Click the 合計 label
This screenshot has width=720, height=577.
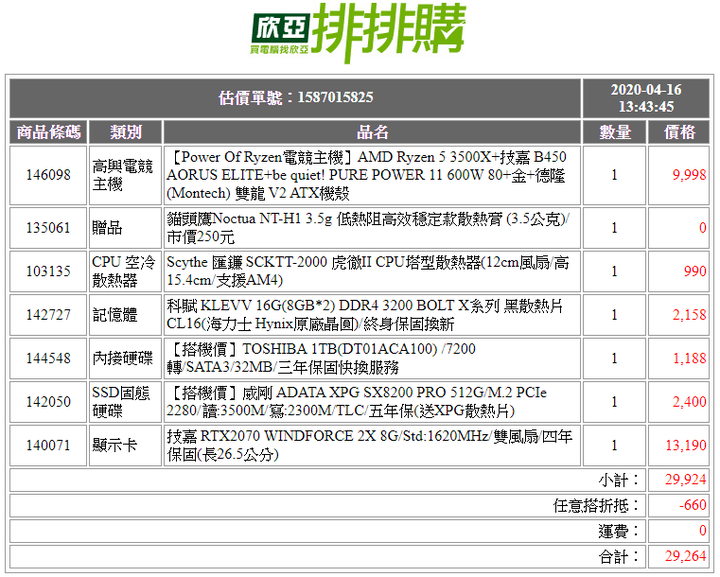tap(618, 557)
